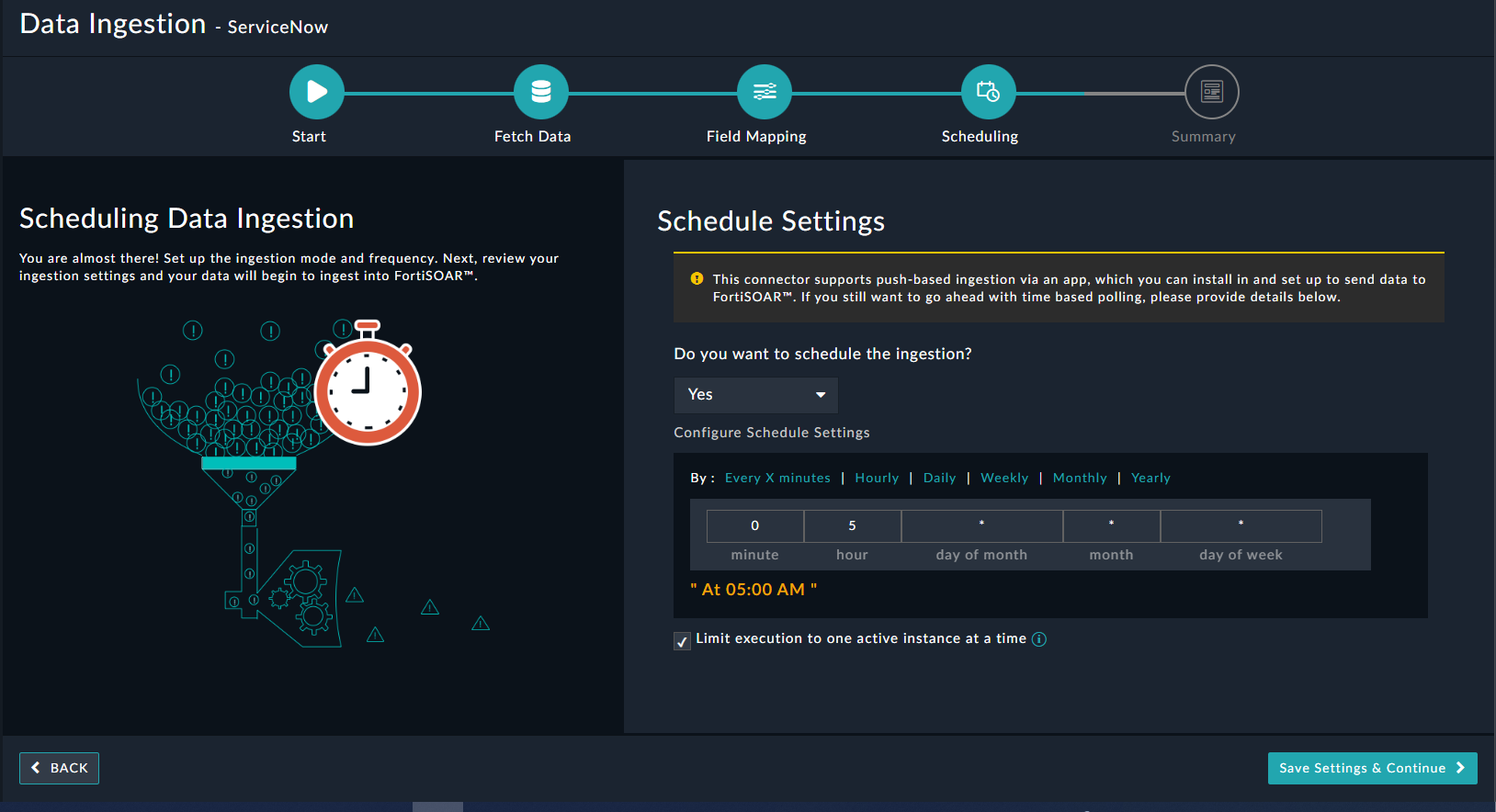Pick the Monthly schedule preset

tap(1080, 478)
